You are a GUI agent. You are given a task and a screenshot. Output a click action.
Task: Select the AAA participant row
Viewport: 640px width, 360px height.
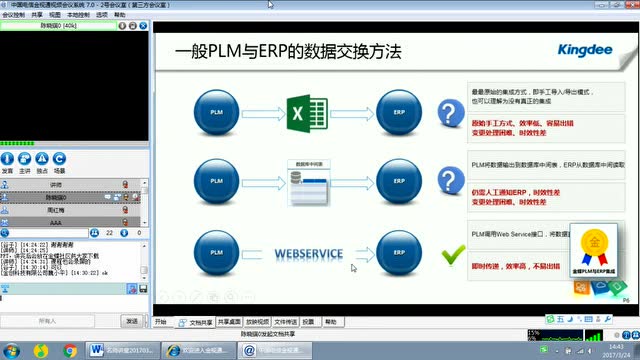[x=70, y=222]
